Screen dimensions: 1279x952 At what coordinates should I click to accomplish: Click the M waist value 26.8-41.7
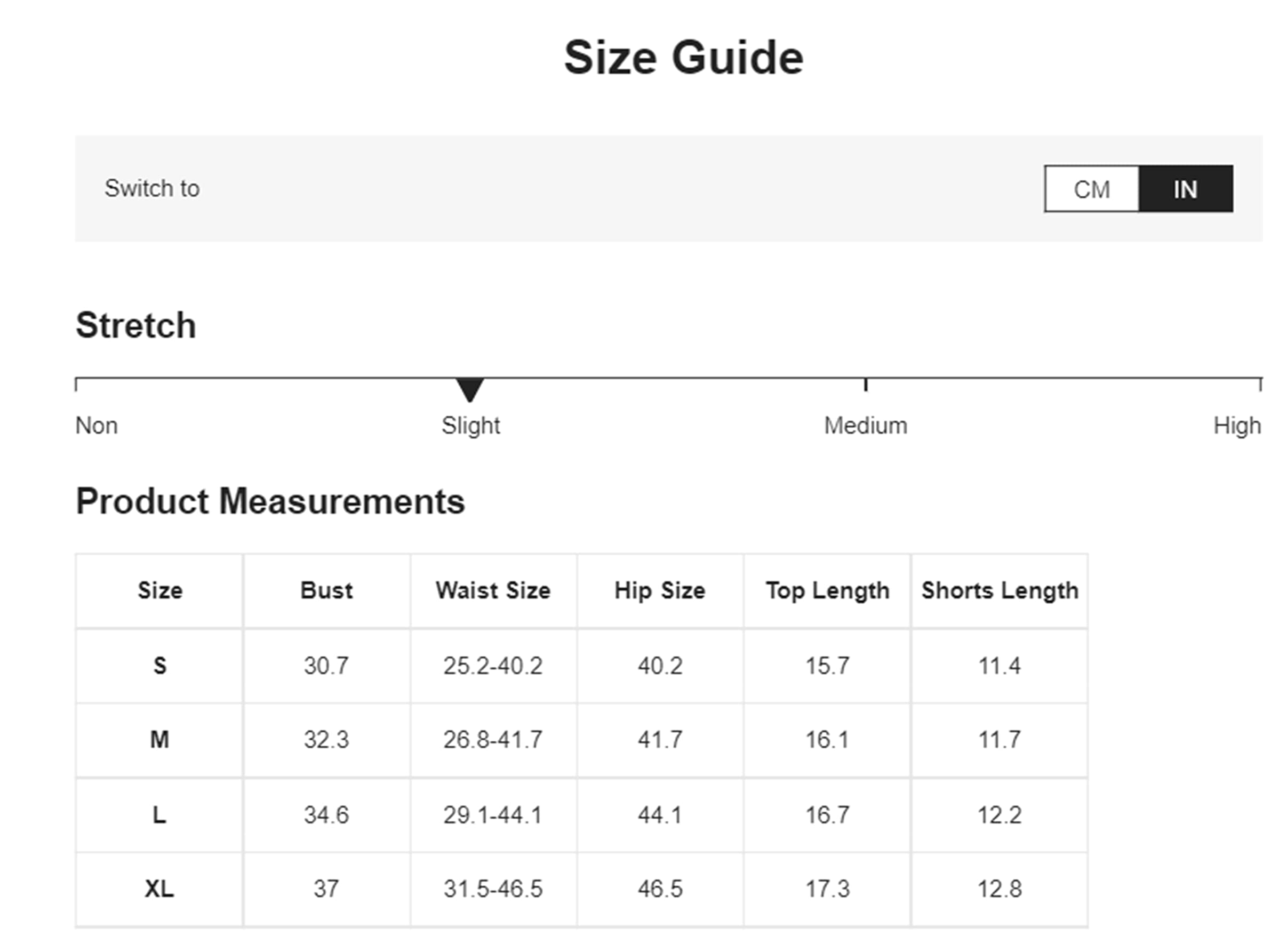click(x=493, y=739)
